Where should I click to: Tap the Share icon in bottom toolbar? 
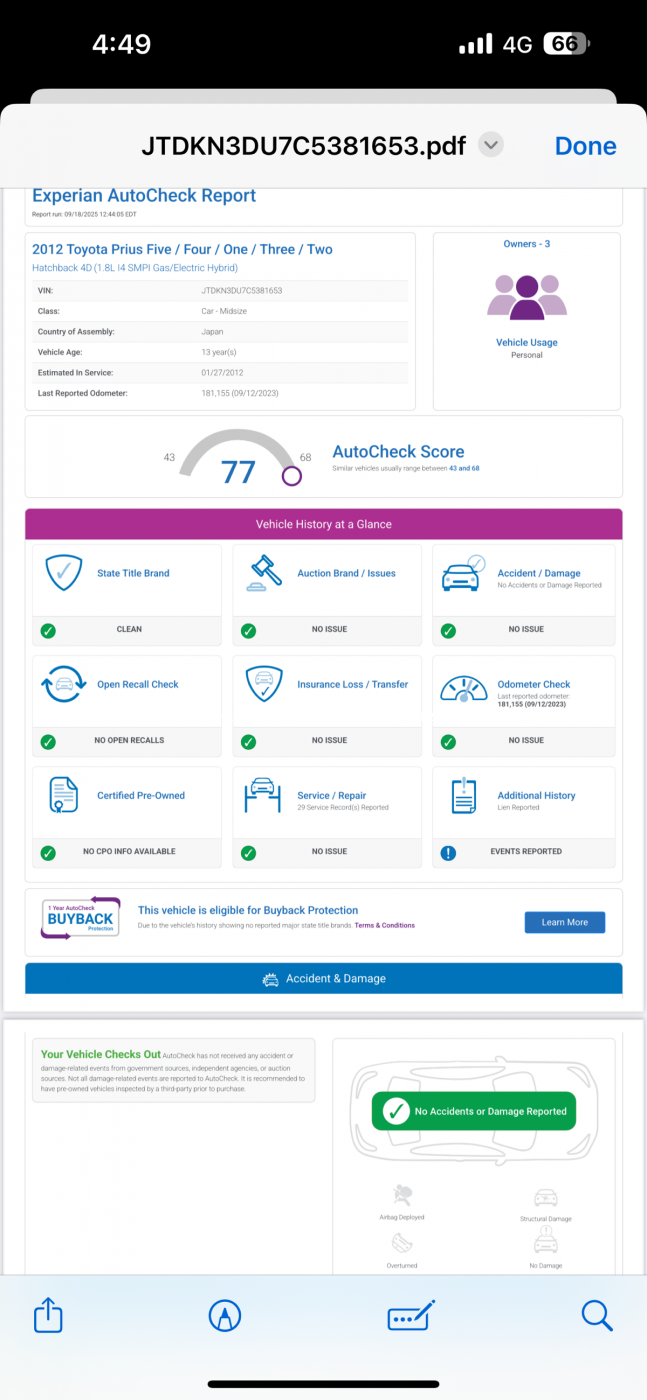click(48, 1315)
